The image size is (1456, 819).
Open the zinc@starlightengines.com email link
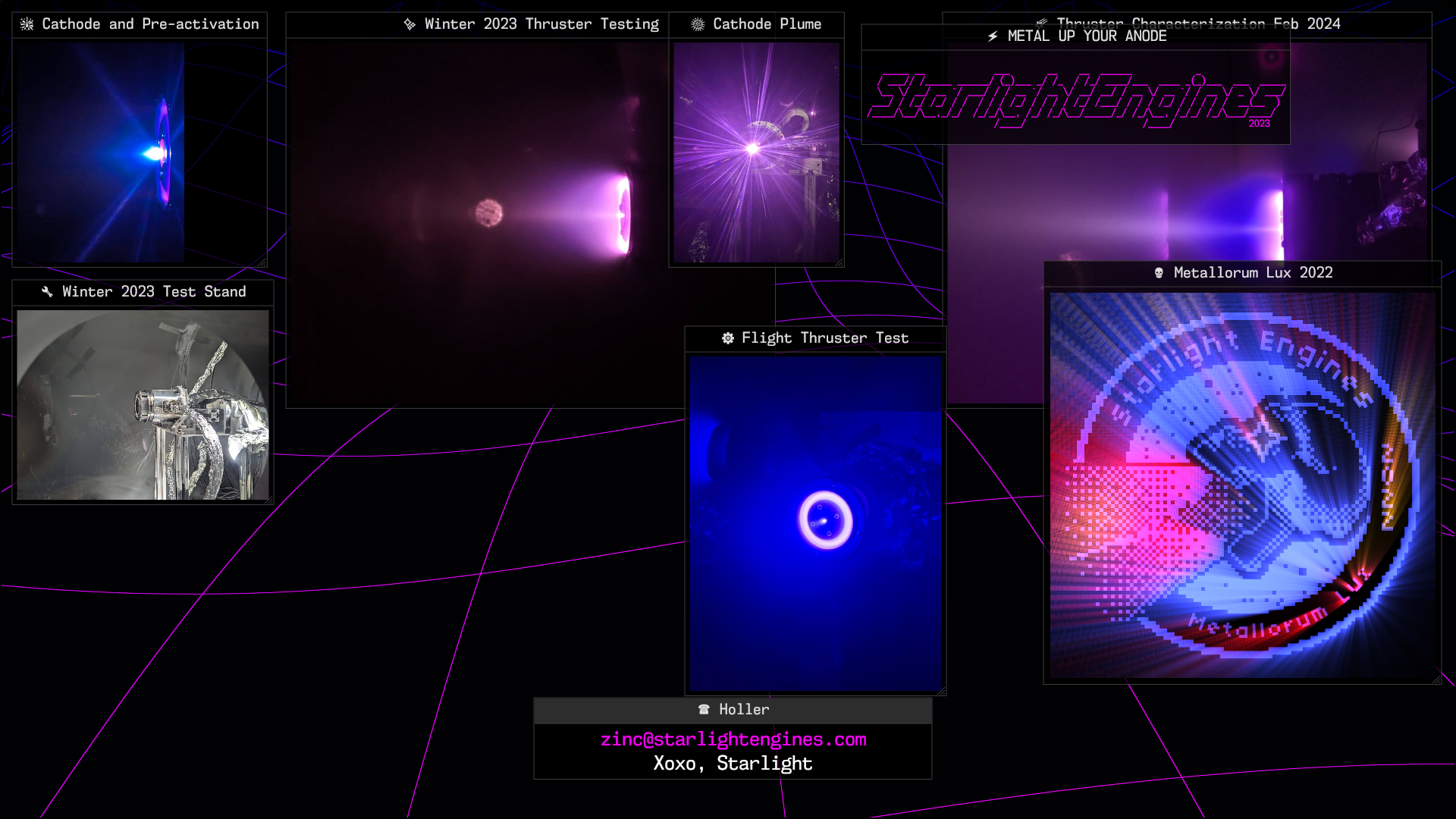[x=733, y=739]
